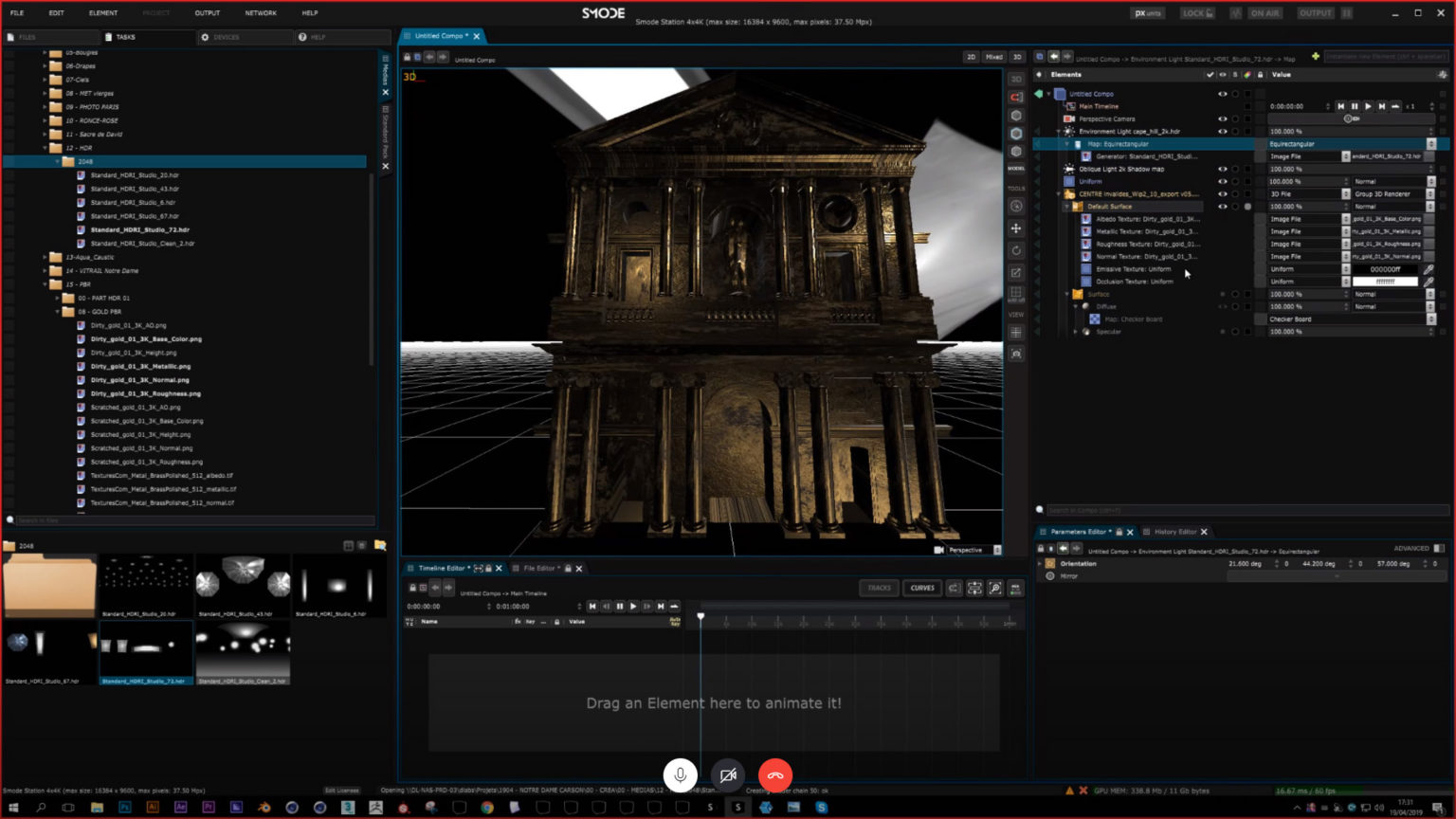Open Chrome from the Windows taskbar
1456x819 pixels.
[487, 808]
